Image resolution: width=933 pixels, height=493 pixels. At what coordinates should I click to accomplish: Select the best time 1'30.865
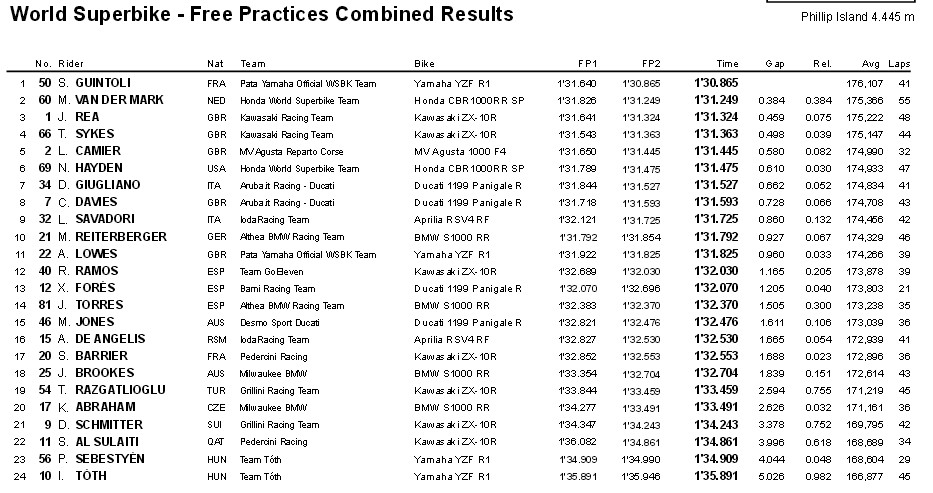coord(716,83)
